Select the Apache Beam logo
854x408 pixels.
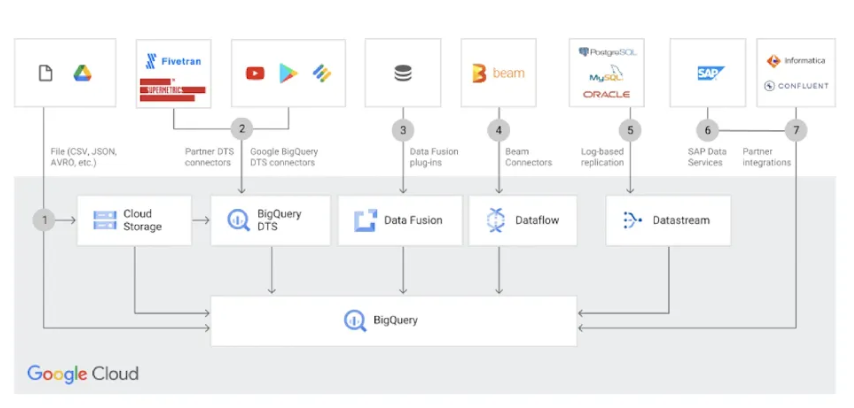click(x=498, y=73)
